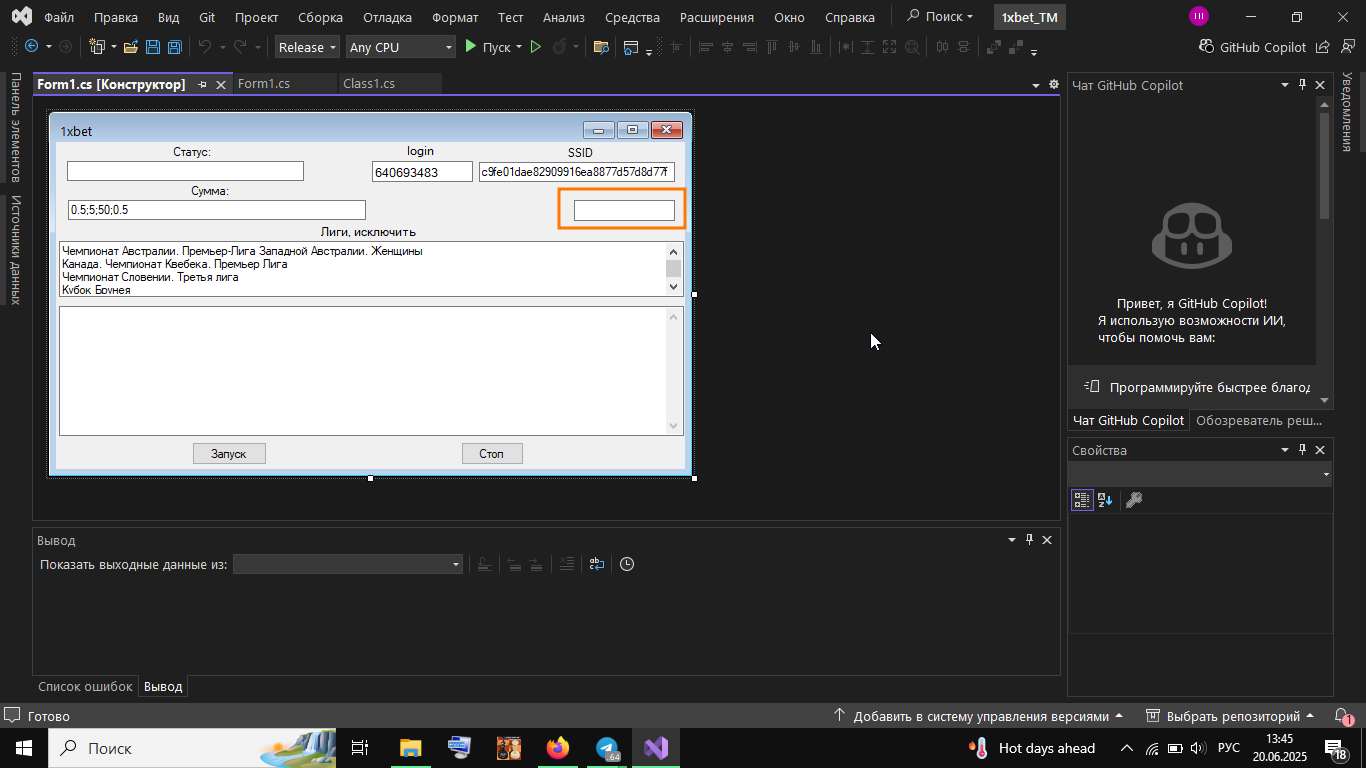Image resolution: width=1366 pixels, height=768 pixels.
Task: Pin the Form1.cs designer tab
Action: point(203,85)
